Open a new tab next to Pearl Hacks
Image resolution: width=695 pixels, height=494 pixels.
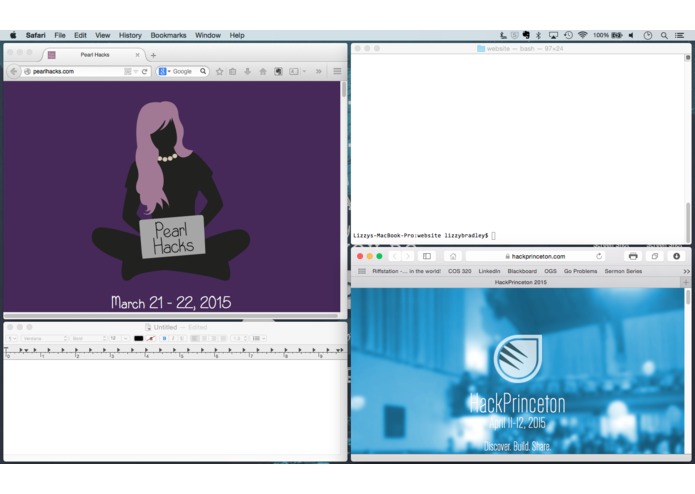(153, 55)
